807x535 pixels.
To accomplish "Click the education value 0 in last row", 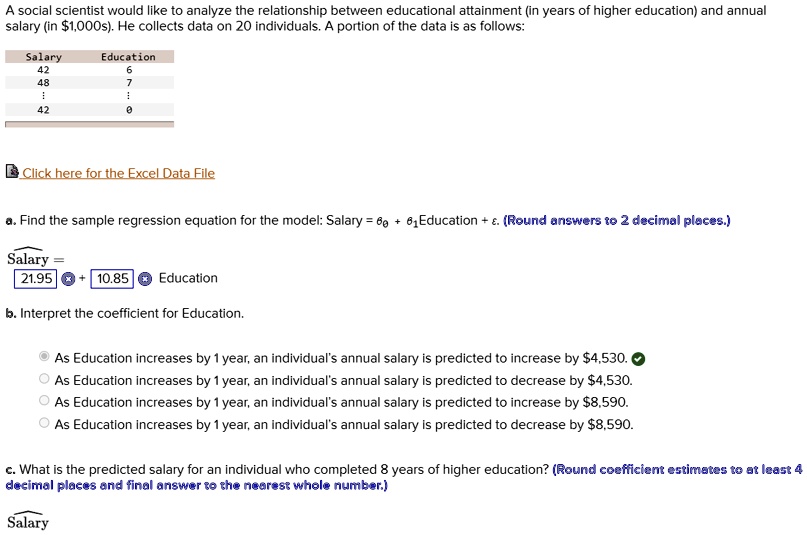I will tap(129, 111).
